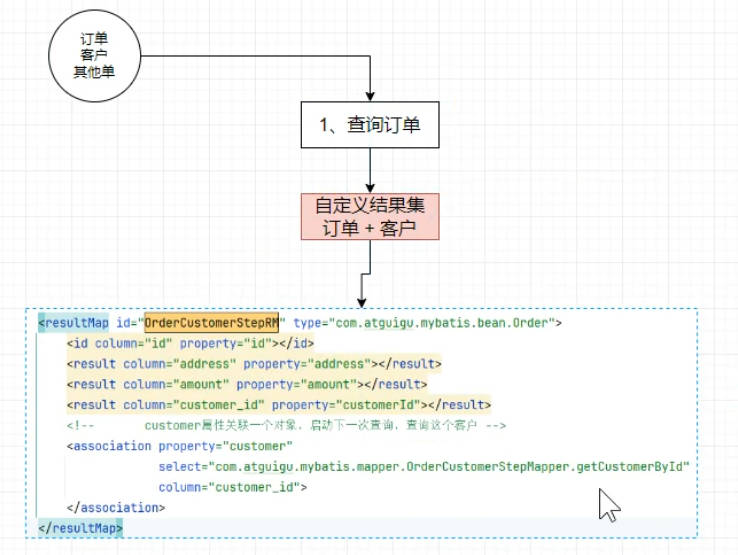This screenshot has width=738, height=555.
Task: Click the 1、查询订单 rectangle
Action: [371, 125]
